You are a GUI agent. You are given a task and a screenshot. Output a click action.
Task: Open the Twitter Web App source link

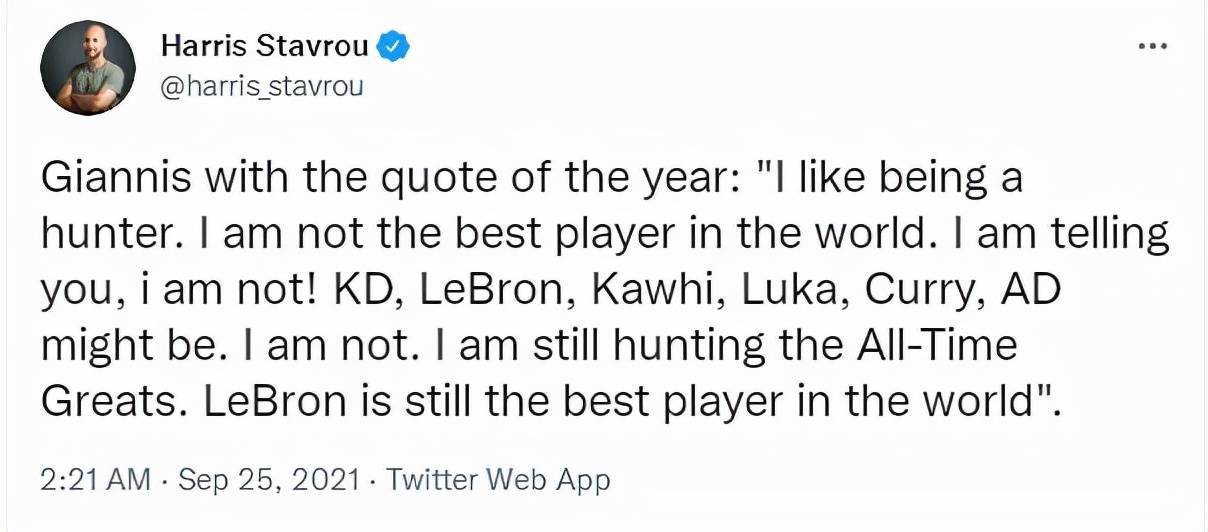pyautogui.click(x=497, y=480)
